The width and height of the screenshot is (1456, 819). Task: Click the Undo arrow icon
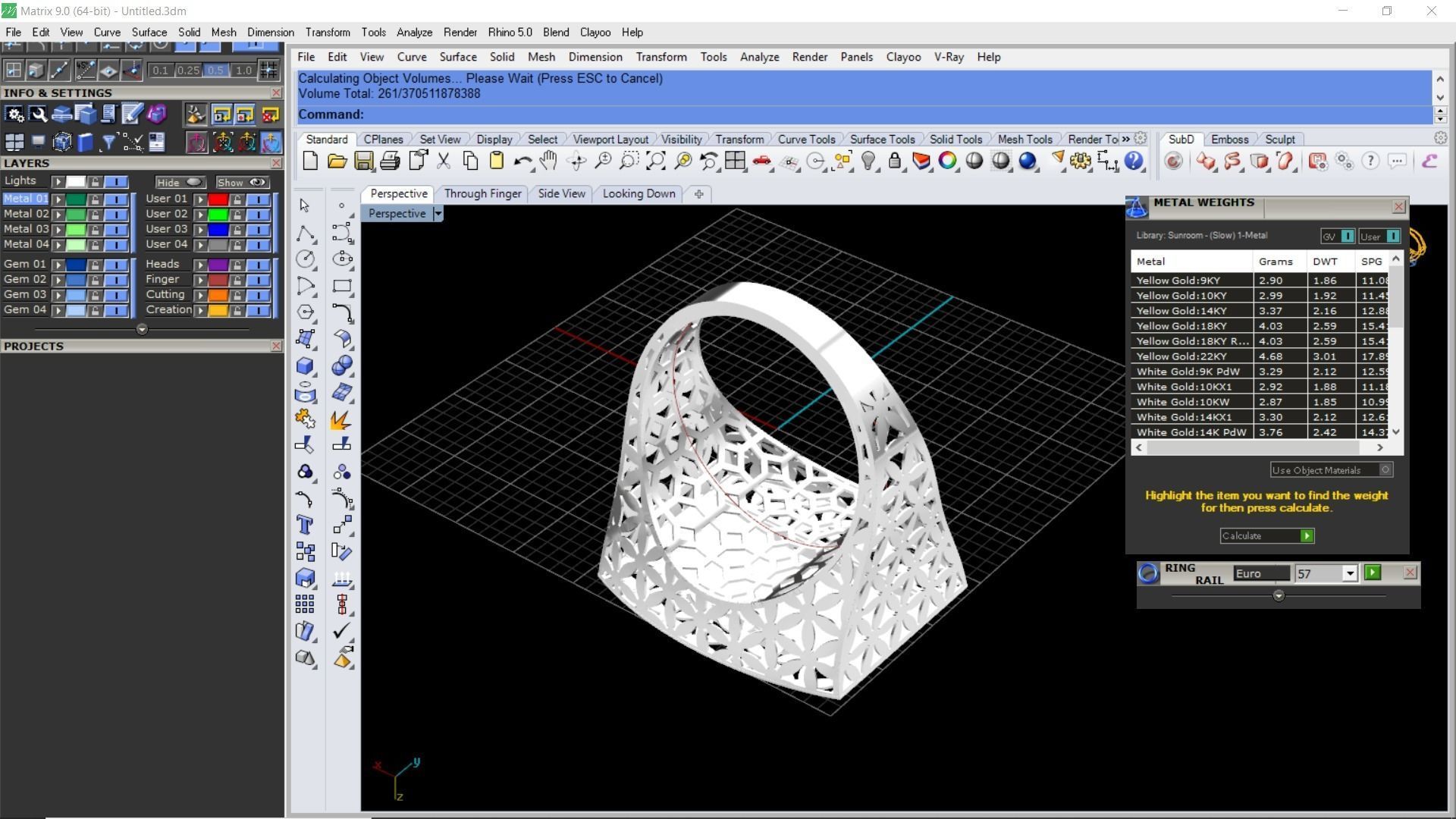[522, 161]
